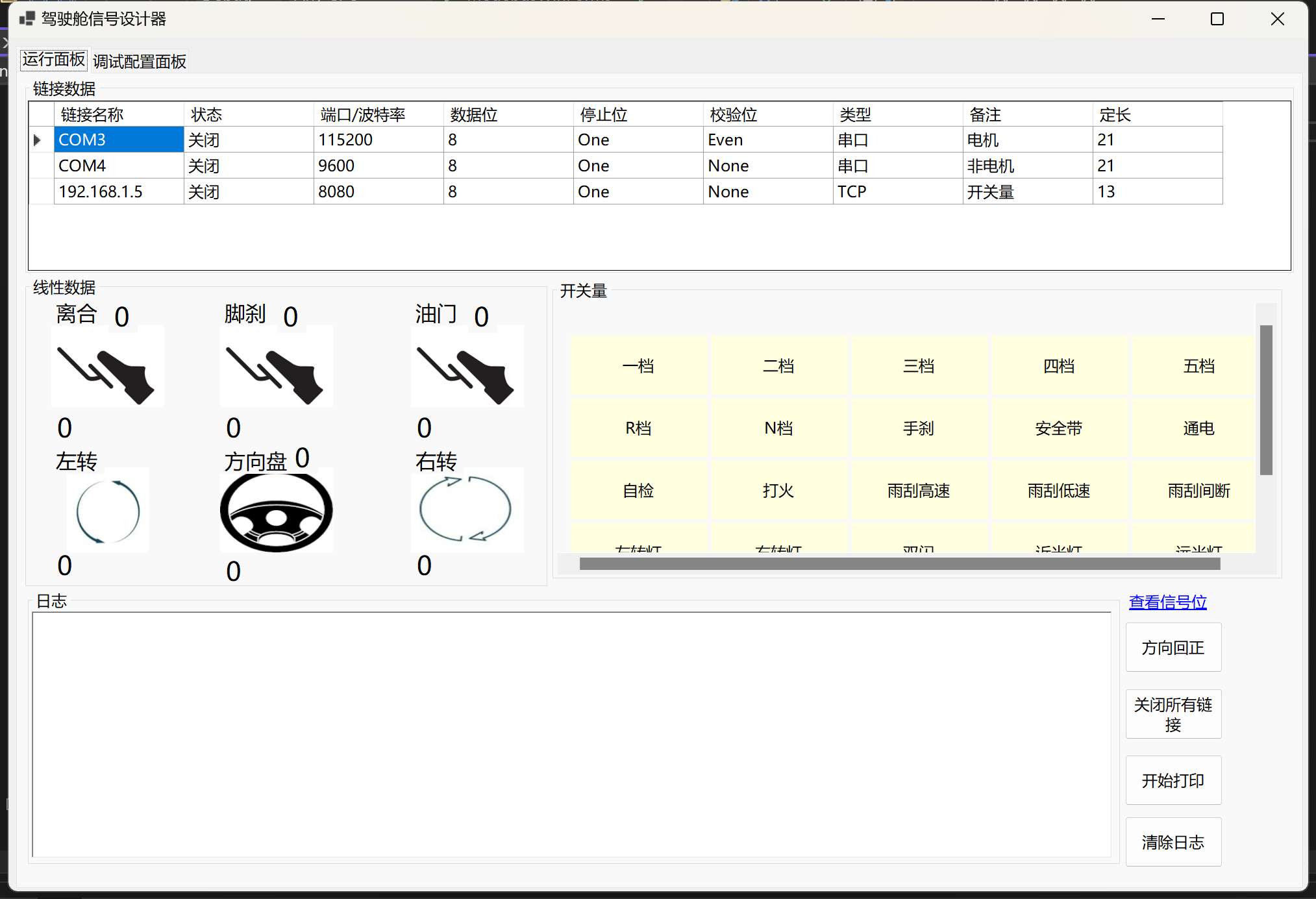Viewport: 1316px width, 899px height.
Task: Toggle the 安全带 switch
Action: 1059,428
